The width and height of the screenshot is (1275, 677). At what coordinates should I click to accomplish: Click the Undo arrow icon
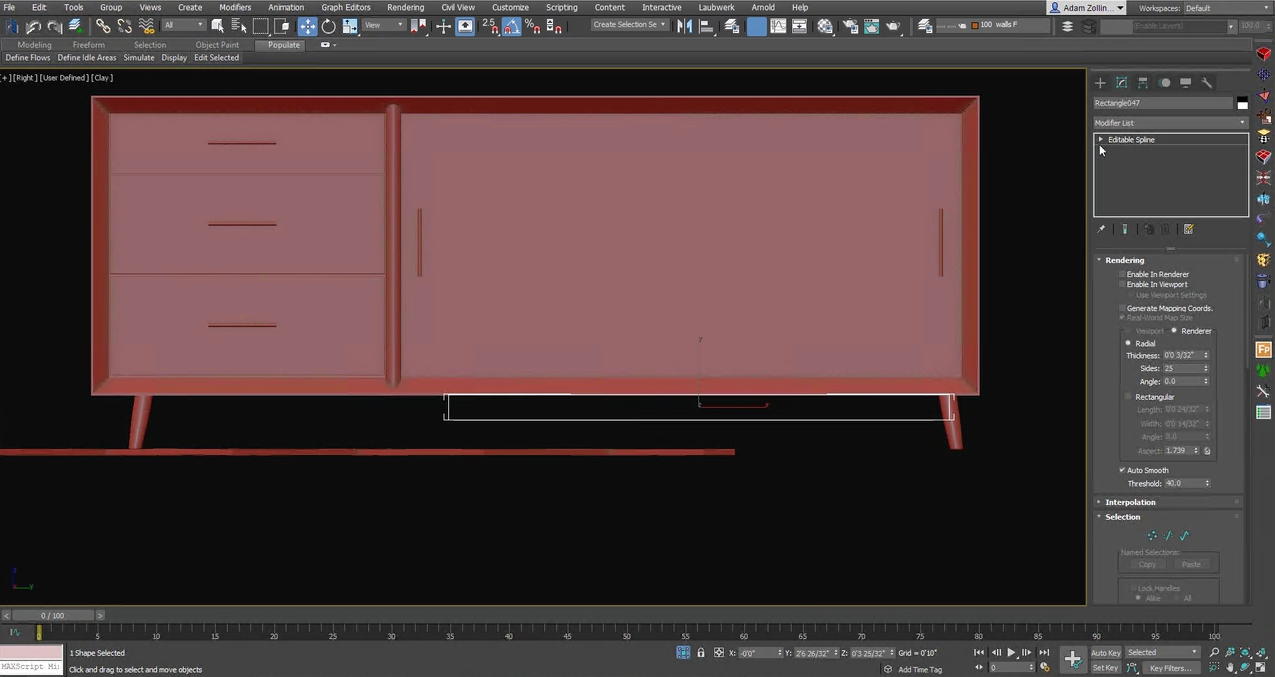[33, 26]
